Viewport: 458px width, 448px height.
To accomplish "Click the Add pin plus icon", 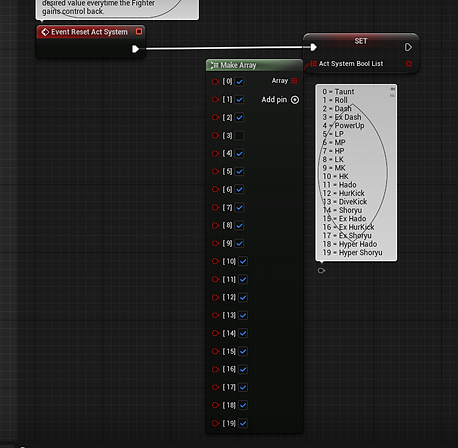I will (x=295, y=100).
